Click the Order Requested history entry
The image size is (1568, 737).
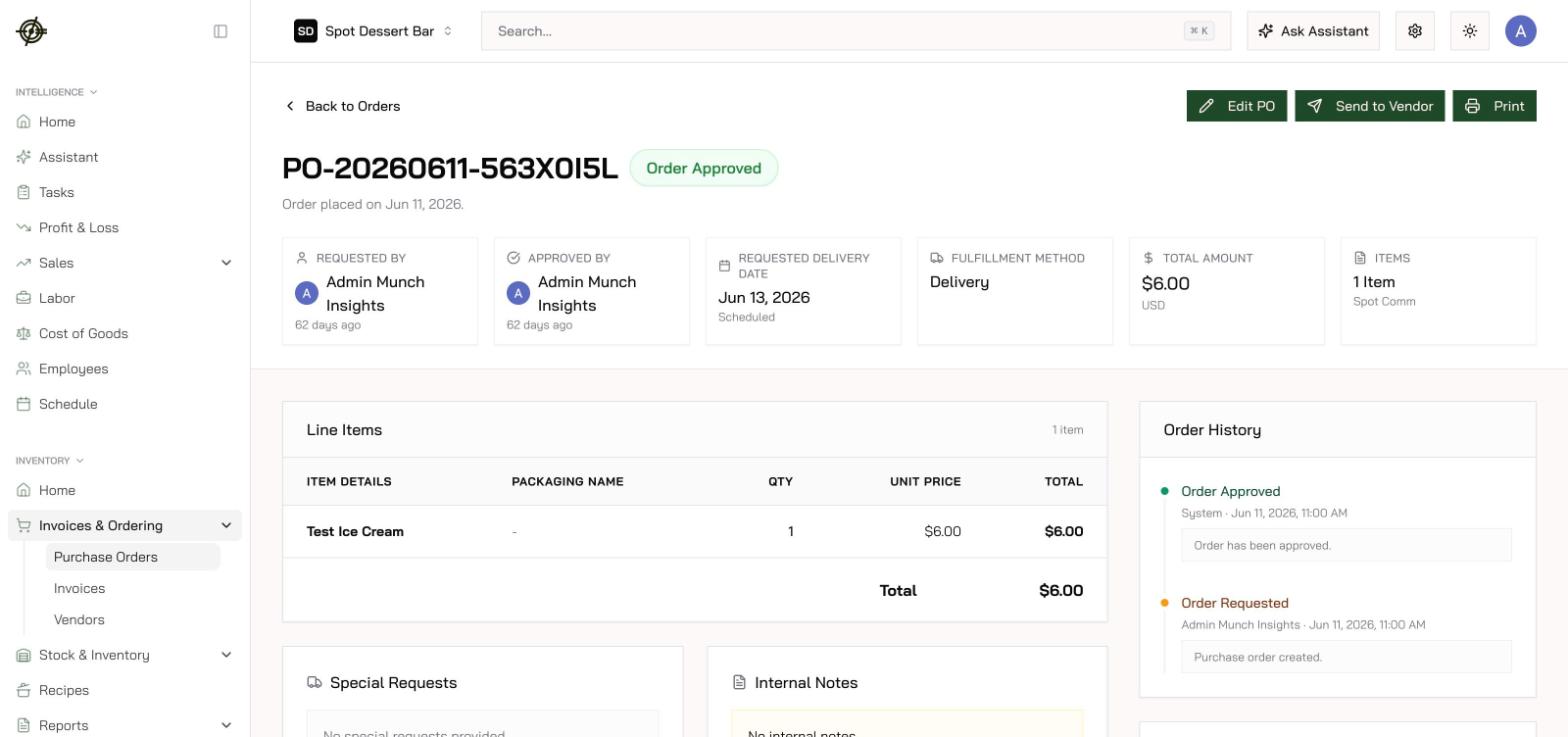point(1235,603)
